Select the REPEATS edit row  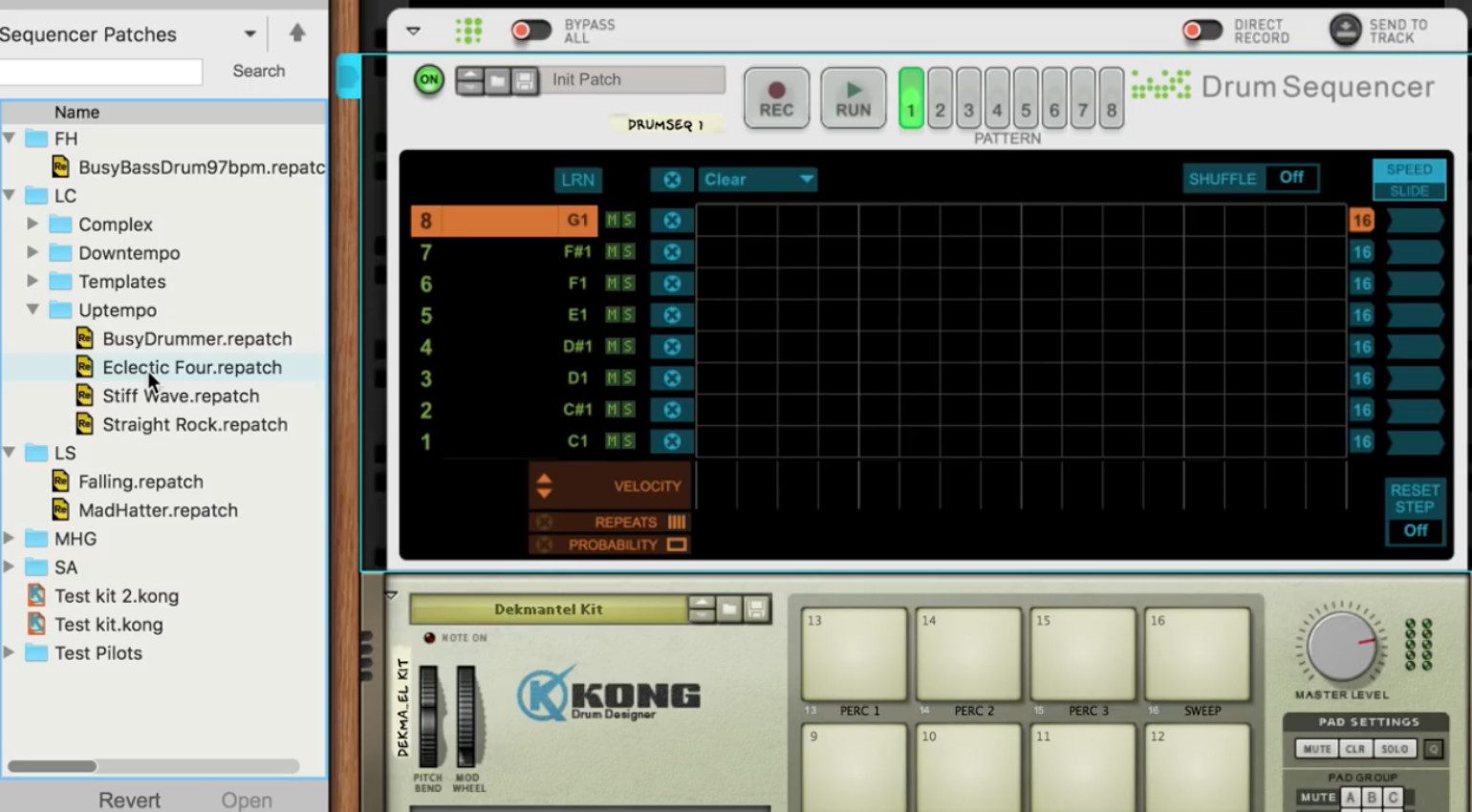(x=610, y=523)
